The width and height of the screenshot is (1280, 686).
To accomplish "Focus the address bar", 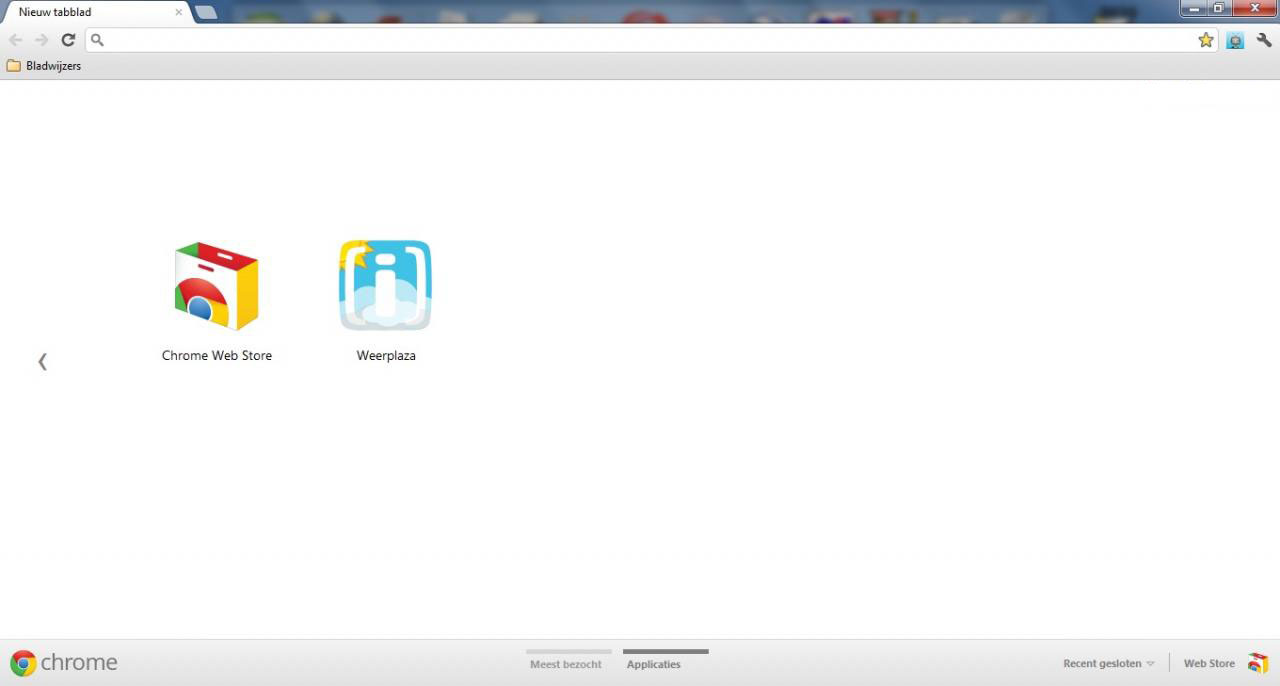I will [x=650, y=40].
